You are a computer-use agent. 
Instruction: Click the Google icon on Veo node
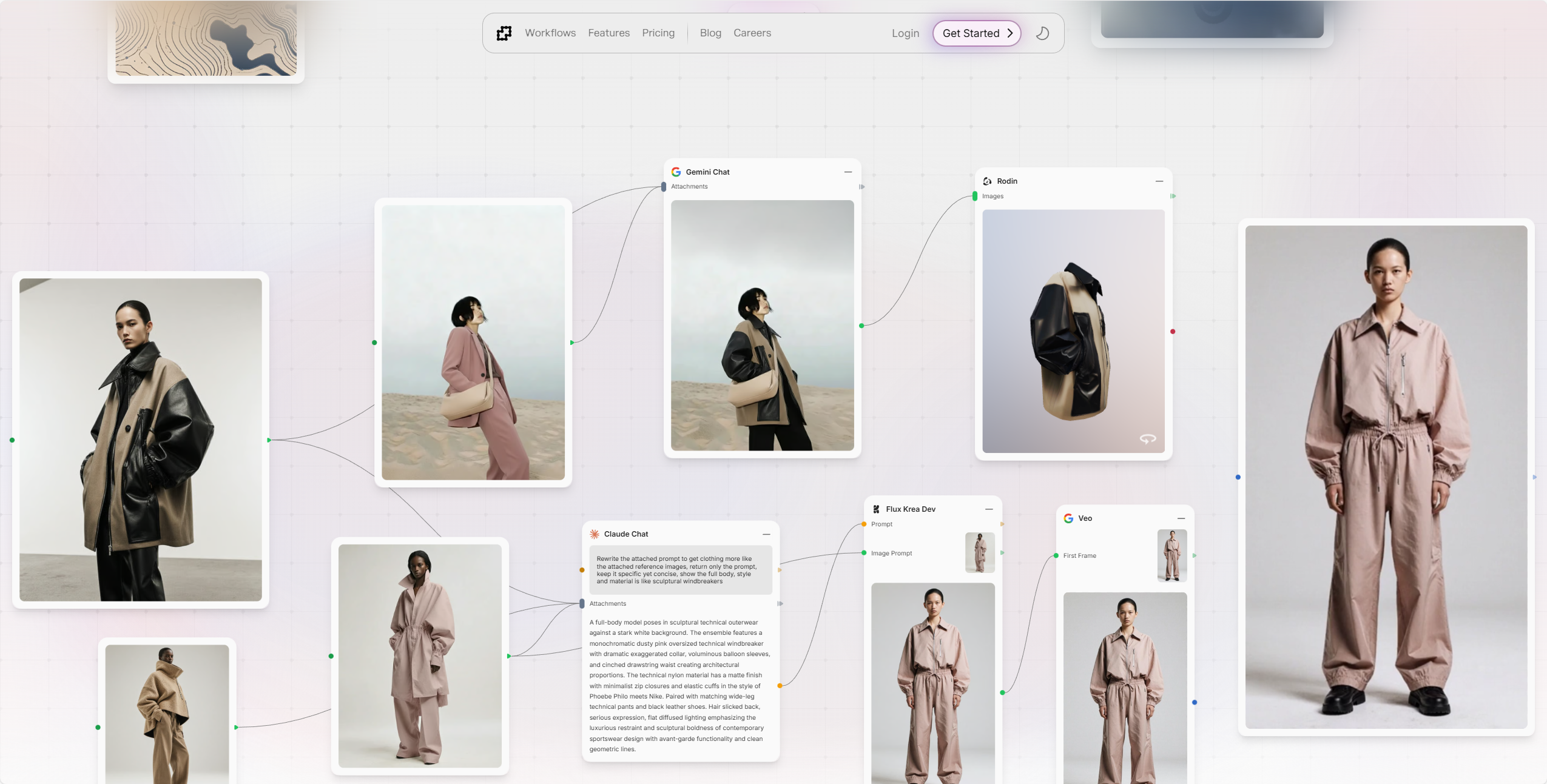coord(1068,518)
